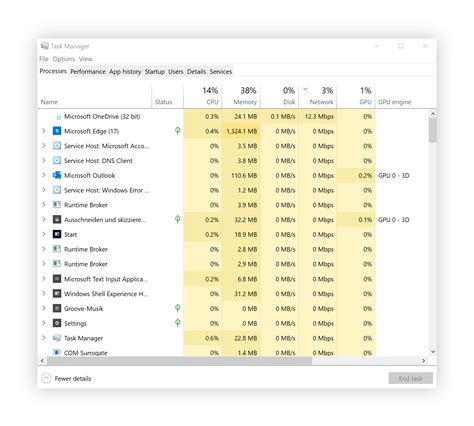Viewport: 474px width, 426px height.
Task: Click the Service Host: DNS Client icon
Action: (x=57, y=160)
